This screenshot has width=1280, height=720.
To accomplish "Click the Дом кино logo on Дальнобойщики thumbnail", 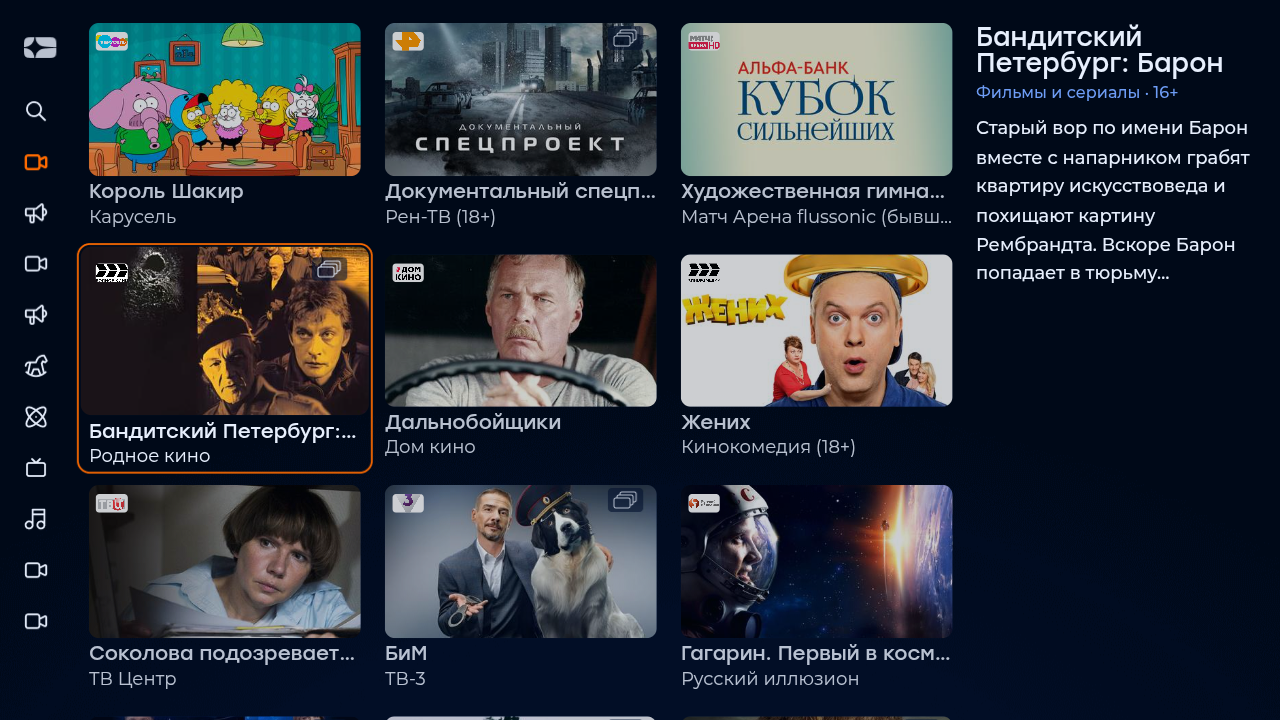I will pyautogui.click(x=408, y=273).
